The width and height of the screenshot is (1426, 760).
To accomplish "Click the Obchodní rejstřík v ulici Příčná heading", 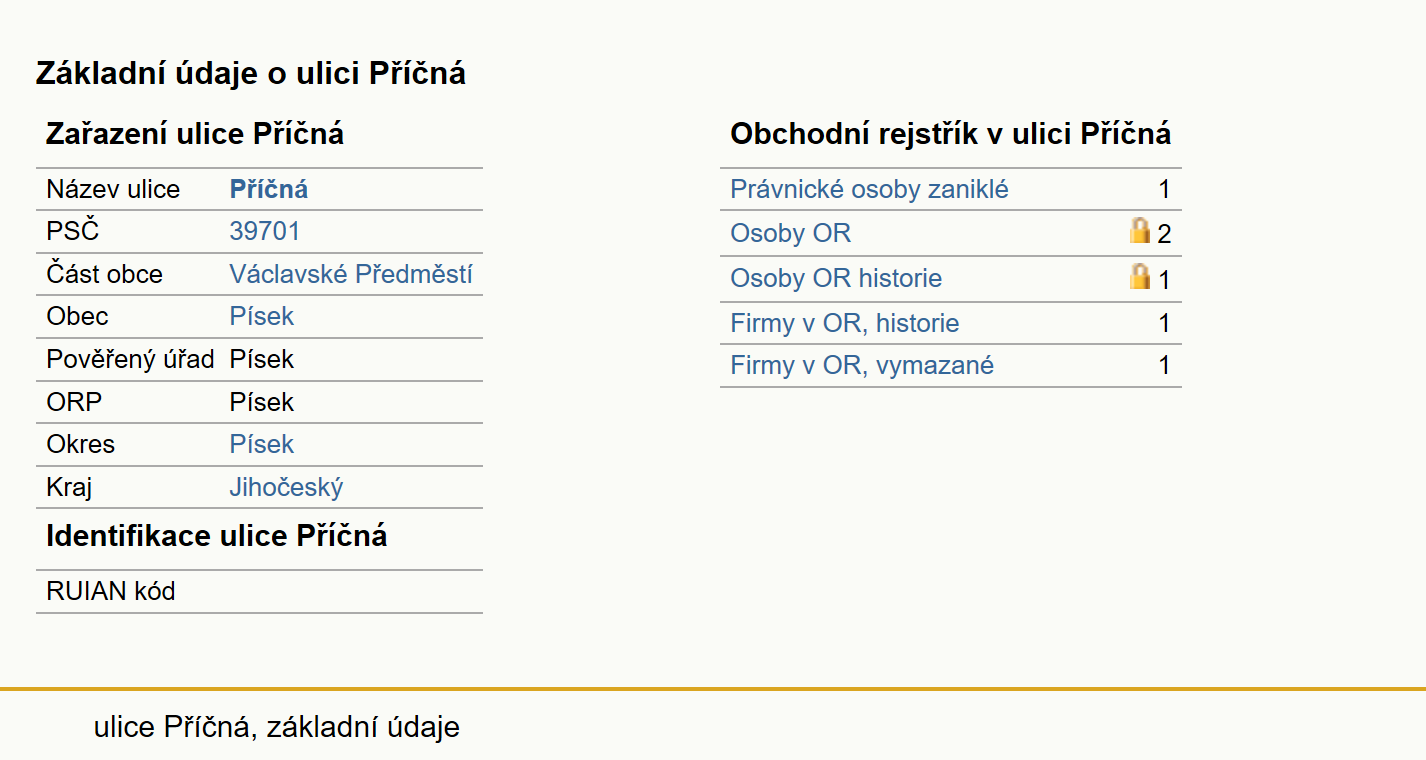I will 951,134.
